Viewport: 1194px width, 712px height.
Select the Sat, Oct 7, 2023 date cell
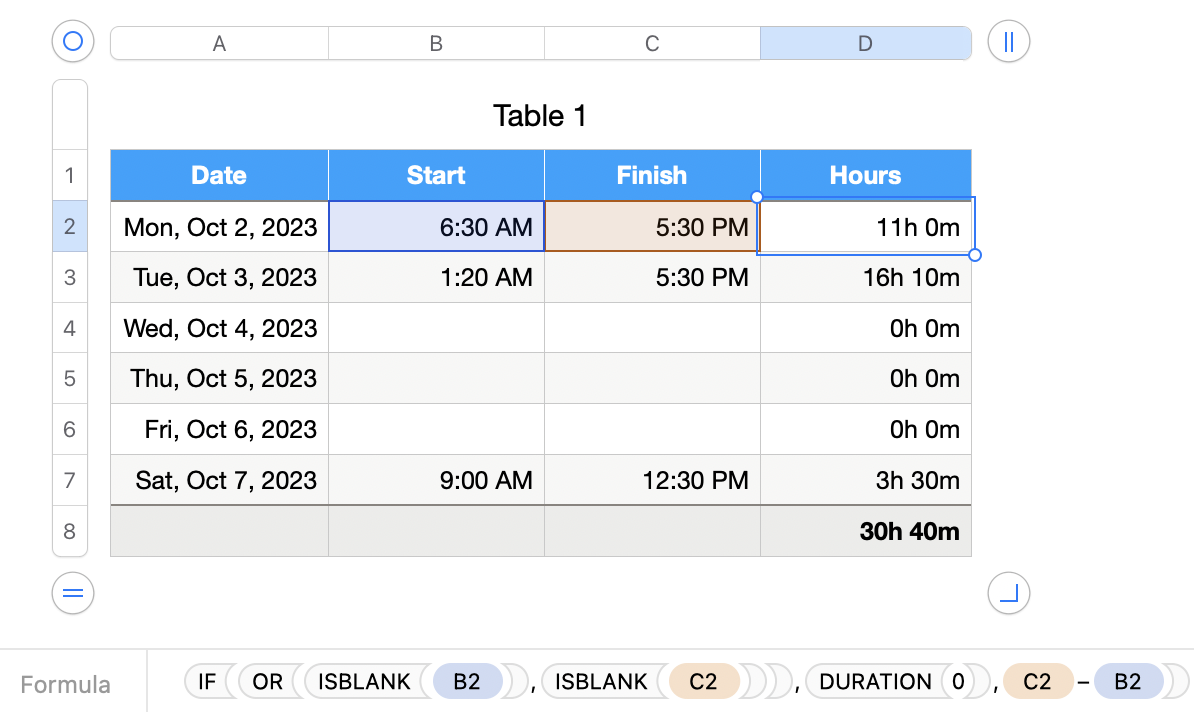[x=219, y=481]
